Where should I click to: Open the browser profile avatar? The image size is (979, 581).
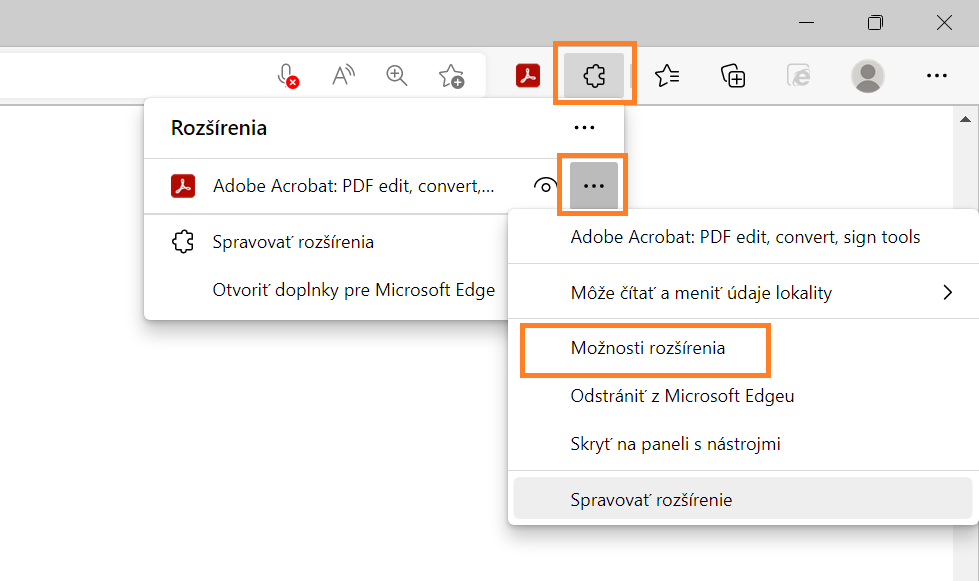coord(868,75)
